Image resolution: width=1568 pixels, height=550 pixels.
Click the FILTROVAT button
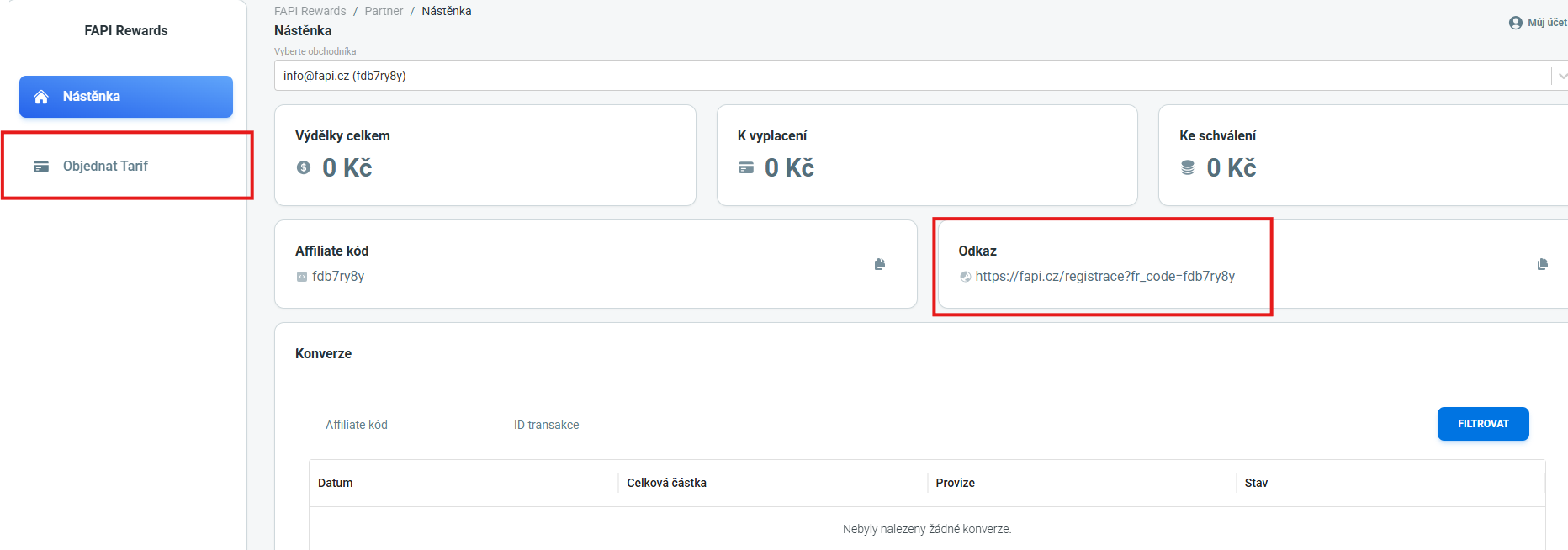click(x=1483, y=424)
